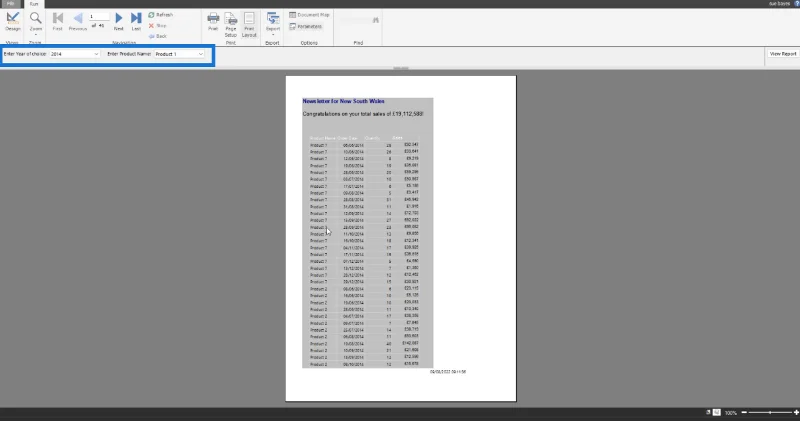Image resolution: width=800 pixels, height=421 pixels.
Task: Open the Zoom tool
Action: tap(35, 21)
